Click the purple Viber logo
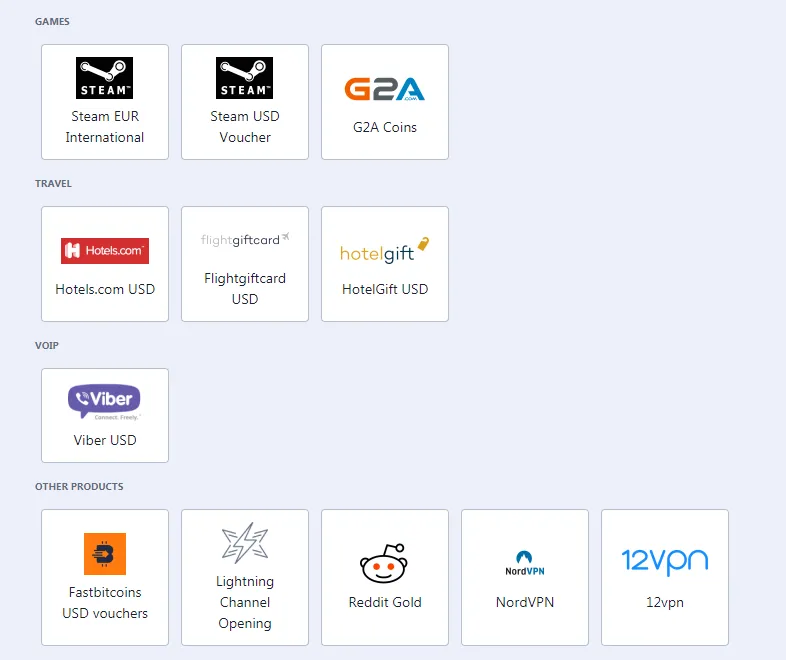Viewport: 786px width, 660px height. pyautogui.click(x=104, y=401)
